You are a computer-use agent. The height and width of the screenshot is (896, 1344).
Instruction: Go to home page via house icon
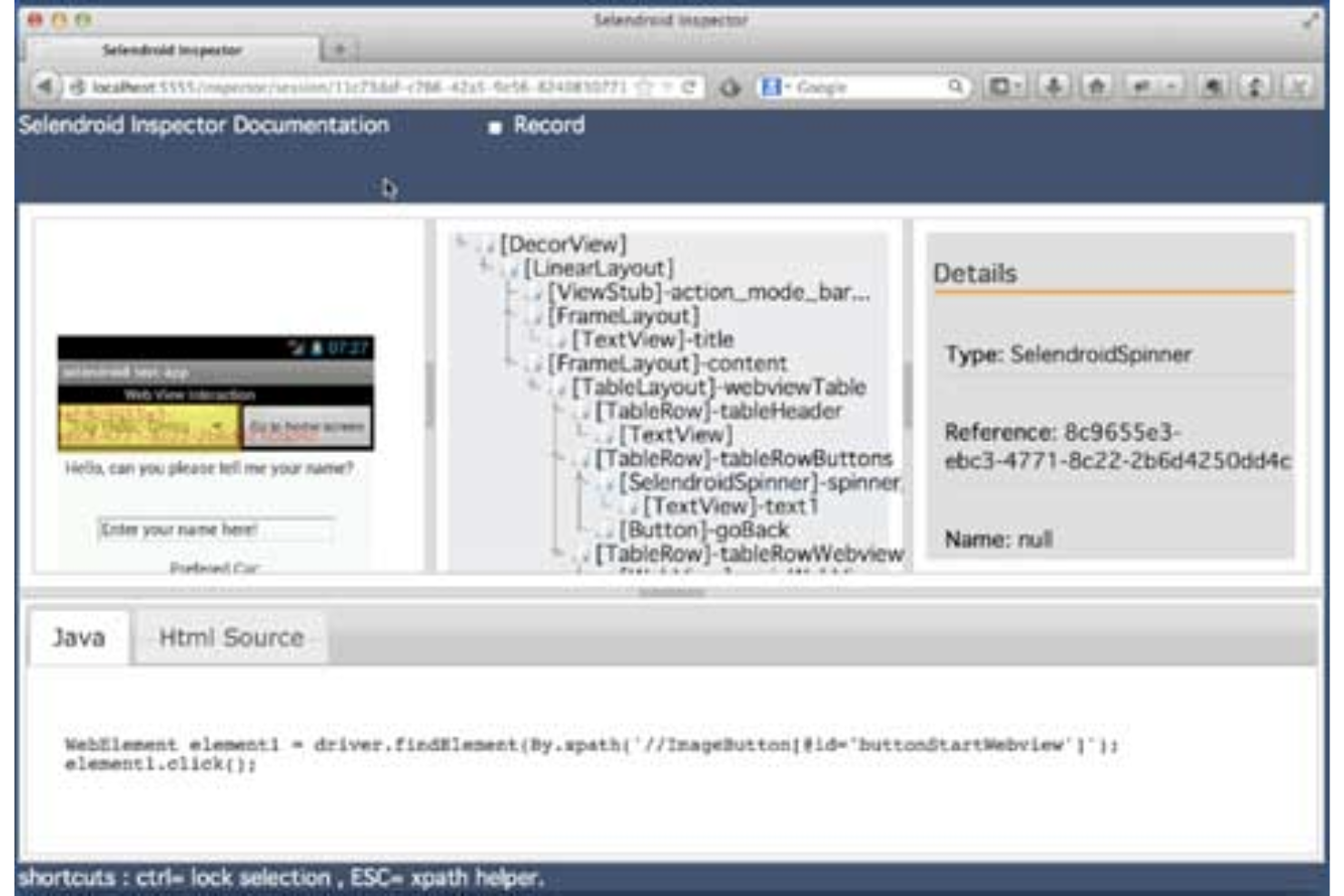[x=1097, y=87]
